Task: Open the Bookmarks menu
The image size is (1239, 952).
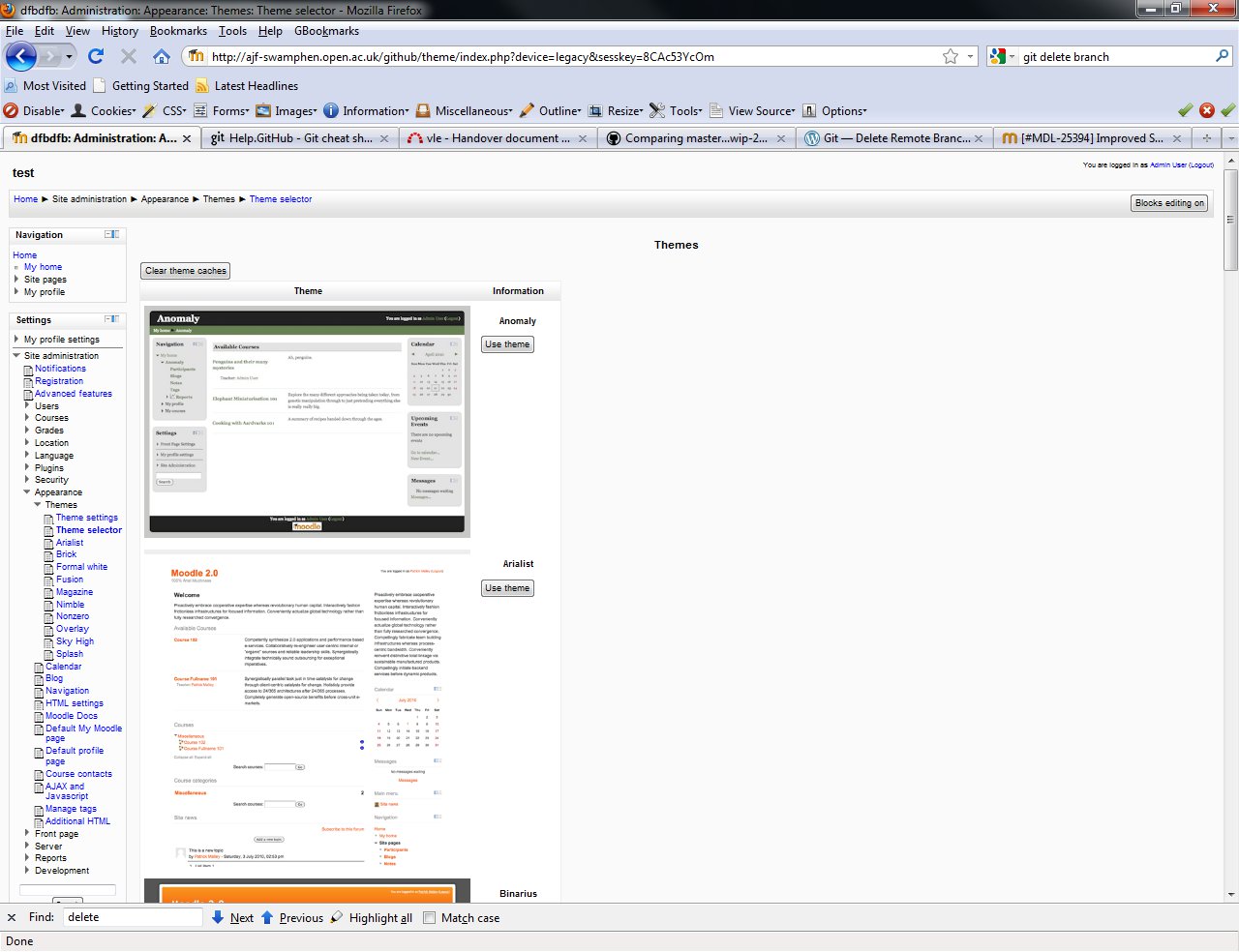Action: [x=179, y=31]
